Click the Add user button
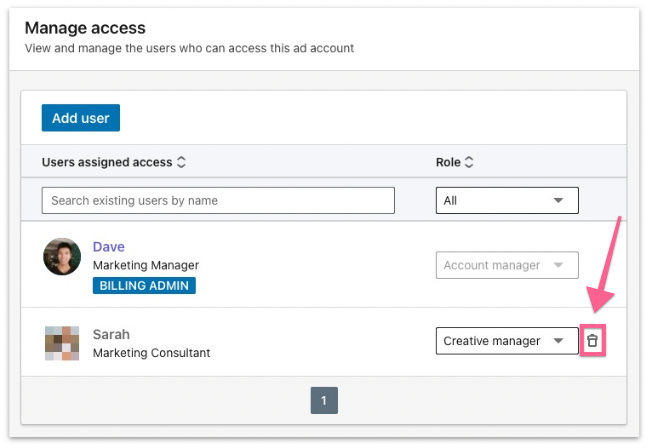This screenshot has width=648, height=448. [81, 118]
